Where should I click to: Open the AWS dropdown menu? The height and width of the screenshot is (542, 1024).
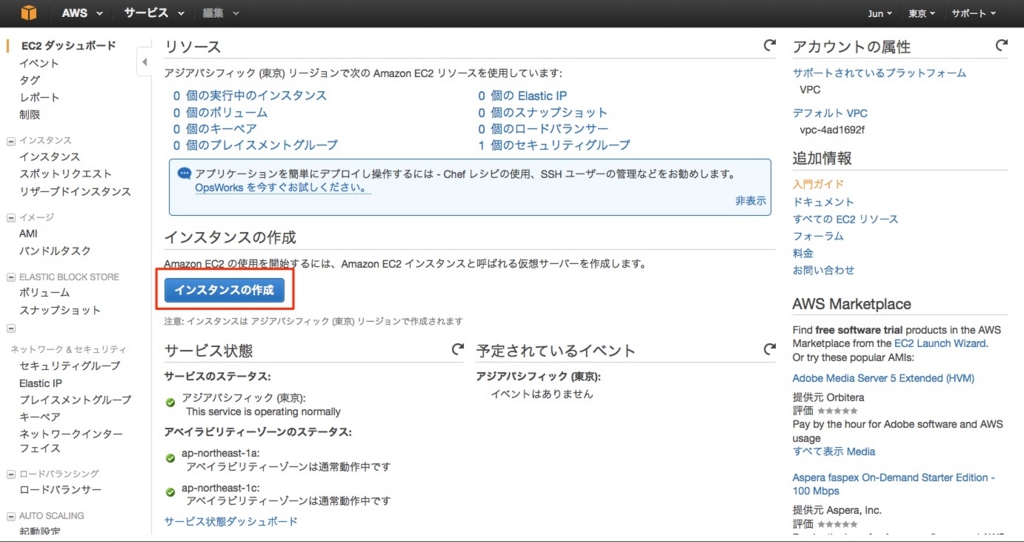82,13
